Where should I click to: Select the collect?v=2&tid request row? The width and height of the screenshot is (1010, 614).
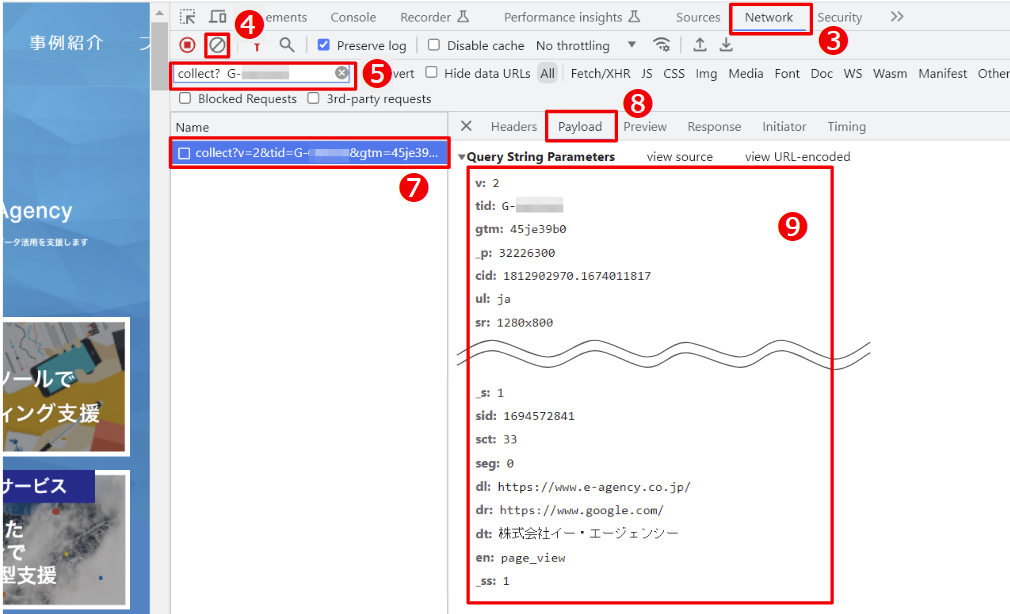click(x=309, y=153)
